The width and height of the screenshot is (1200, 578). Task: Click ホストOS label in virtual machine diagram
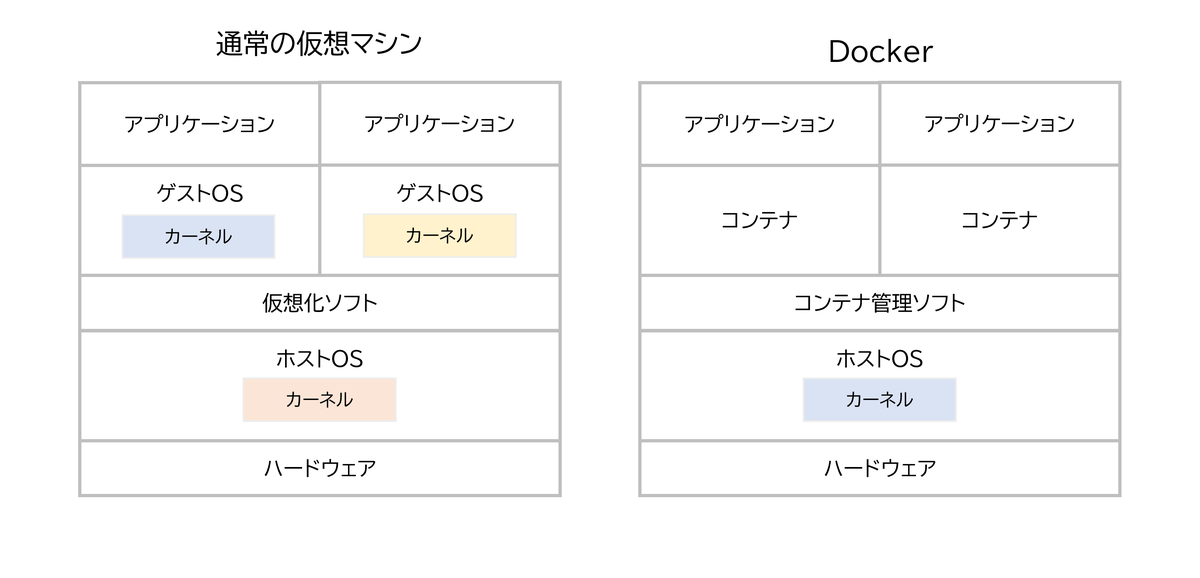coord(319,358)
